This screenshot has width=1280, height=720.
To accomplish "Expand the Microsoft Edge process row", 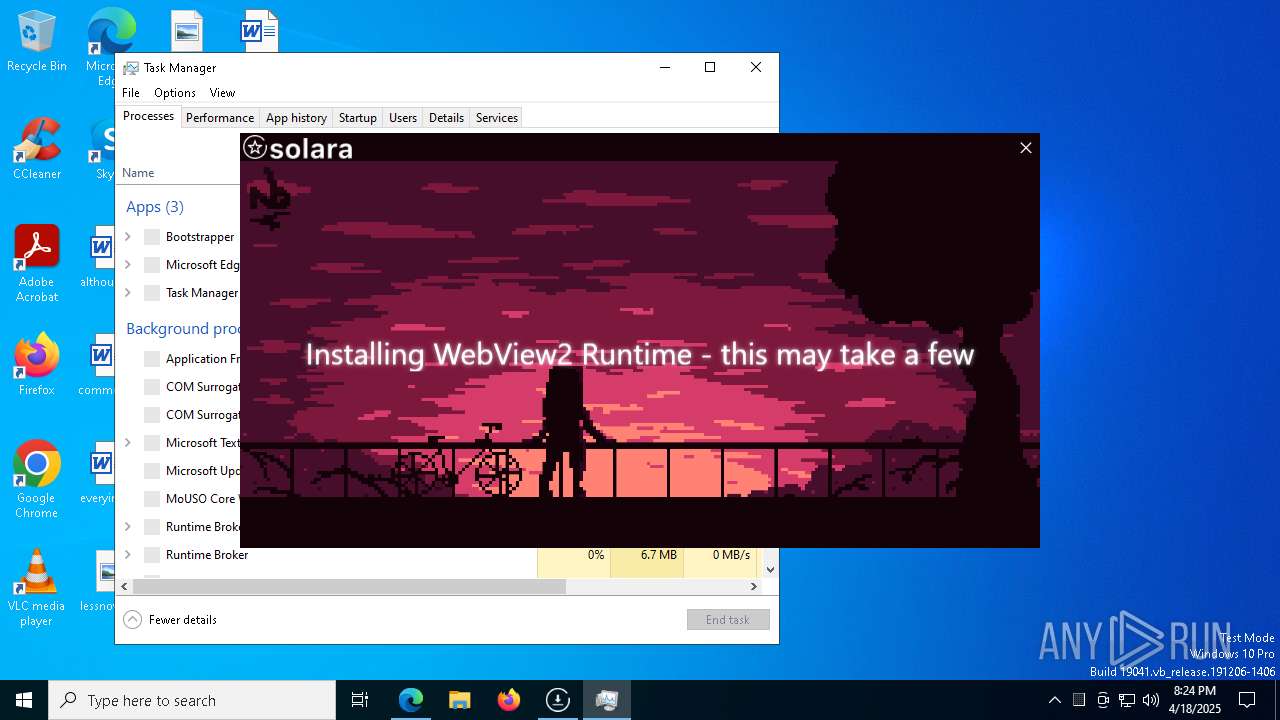I will [x=128, y=265].
